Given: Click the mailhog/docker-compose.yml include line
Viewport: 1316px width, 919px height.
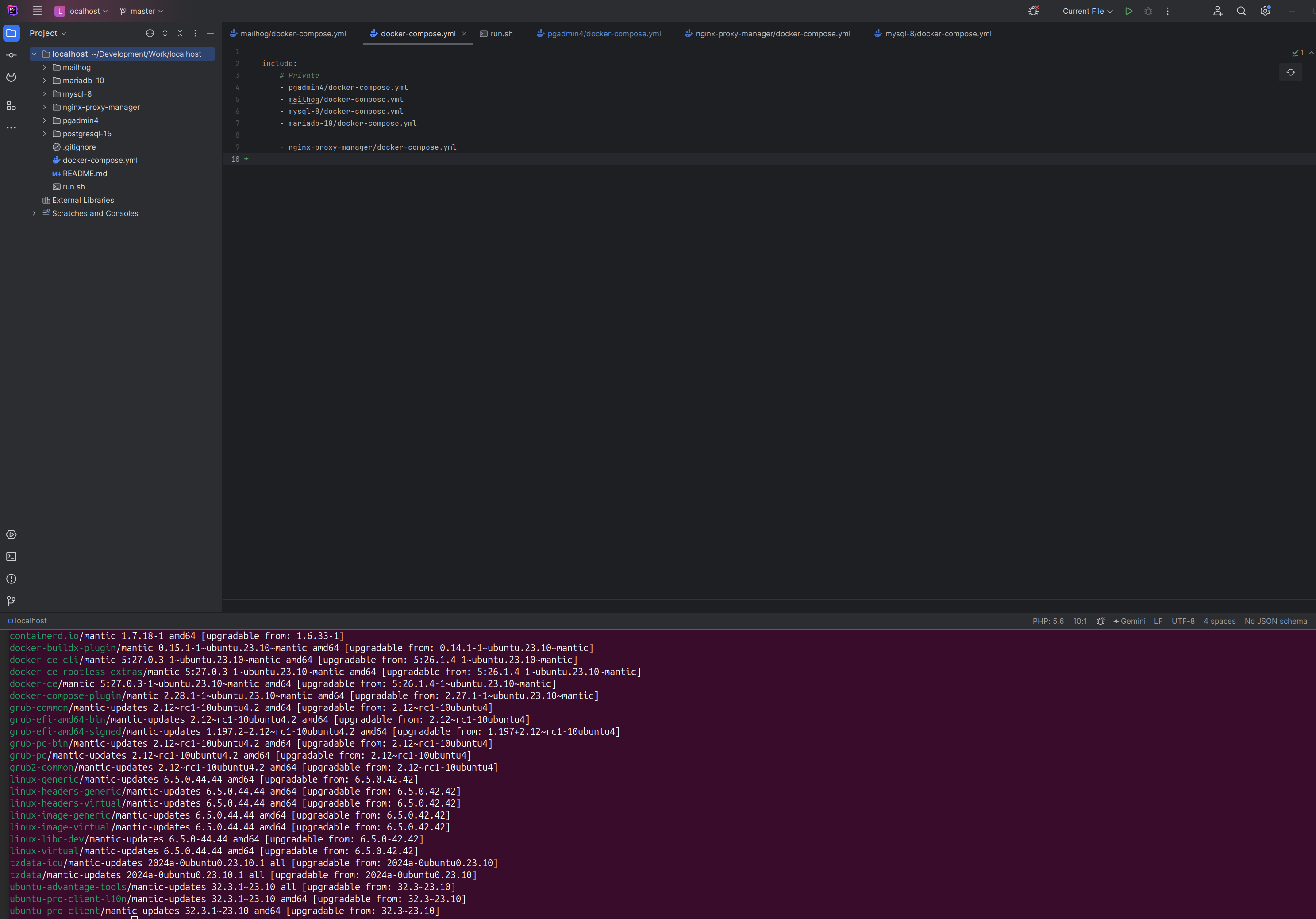Looking at the screenshot, I should click(x=346, y=99).
